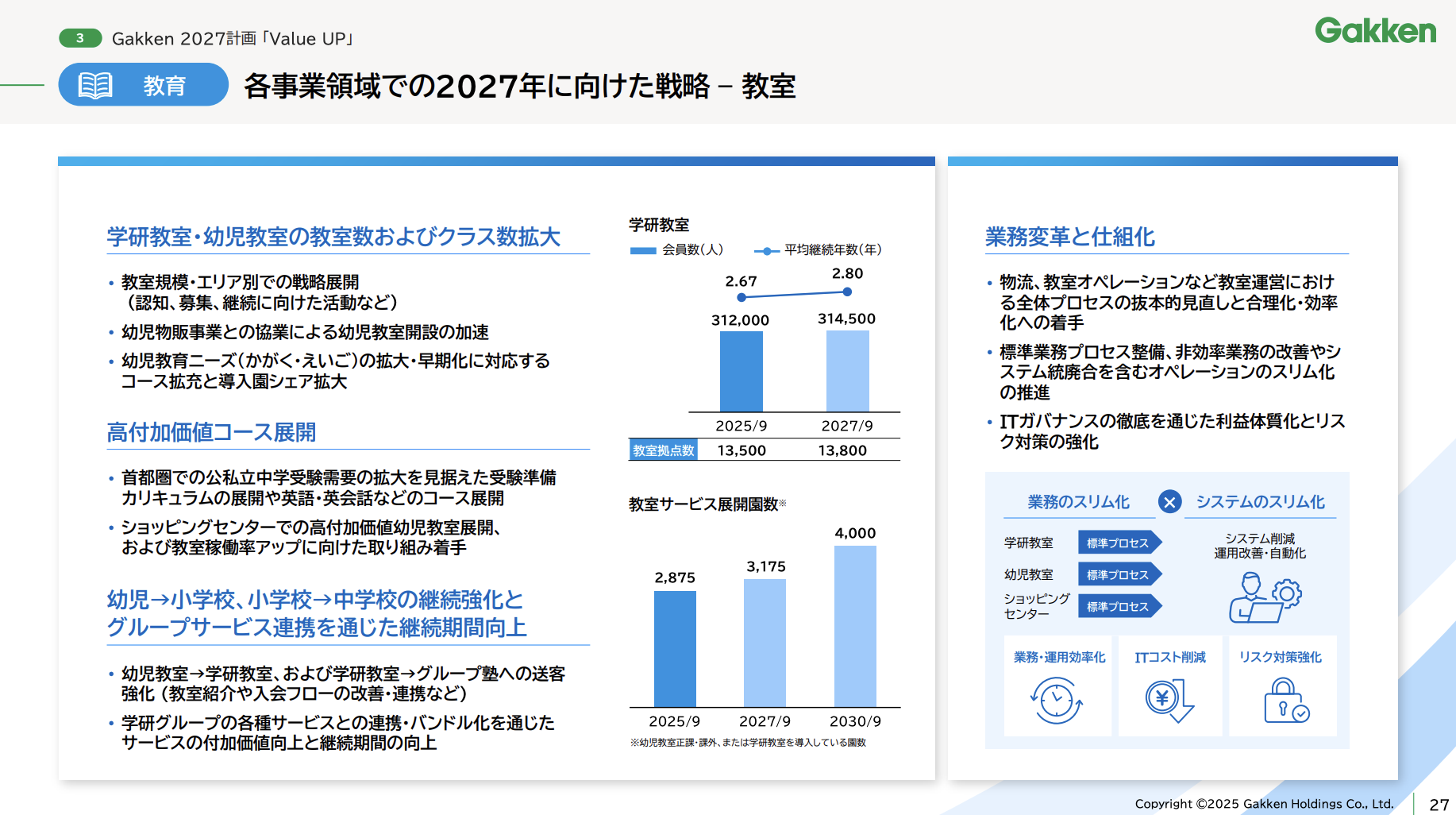Select the システムのスリム化 heading
Viewport: 1456px width, 815px height.
pos(1260,502)
